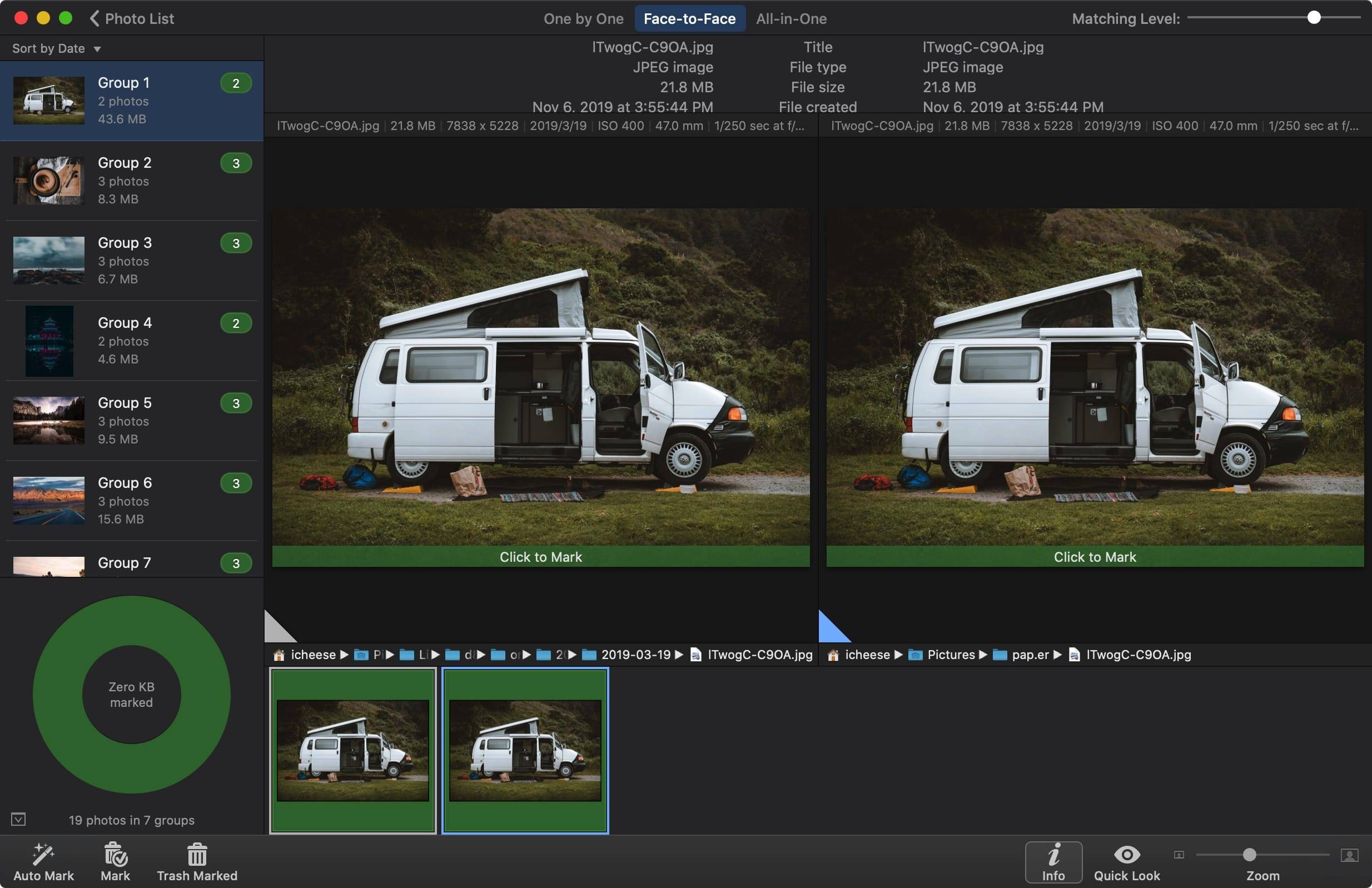Viewport: 1372px width, 888px height.
Task: Go back to Photo List
Action: pyautogui.click(x=132, y=18)
